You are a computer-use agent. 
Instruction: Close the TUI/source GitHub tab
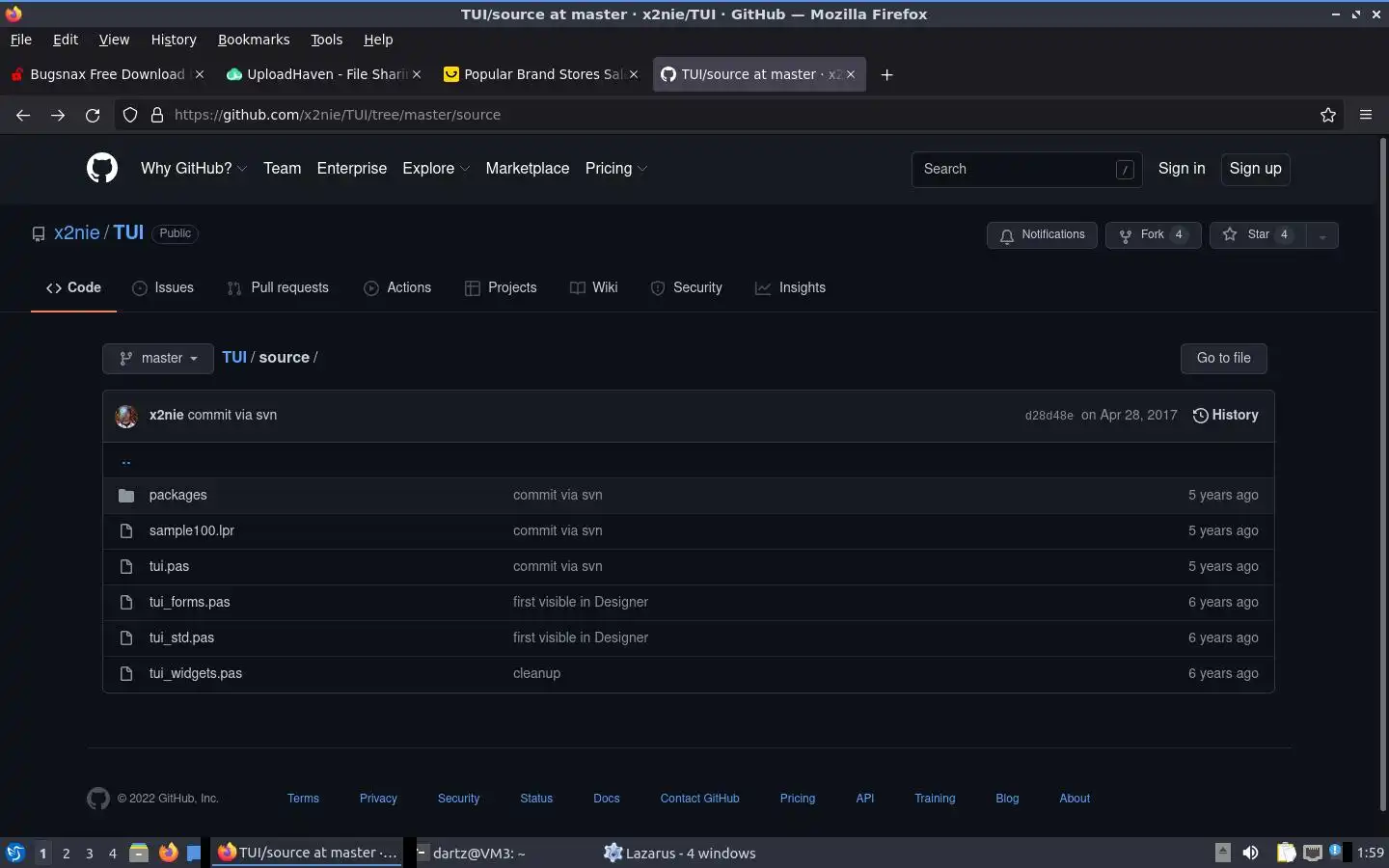(851, 74)
